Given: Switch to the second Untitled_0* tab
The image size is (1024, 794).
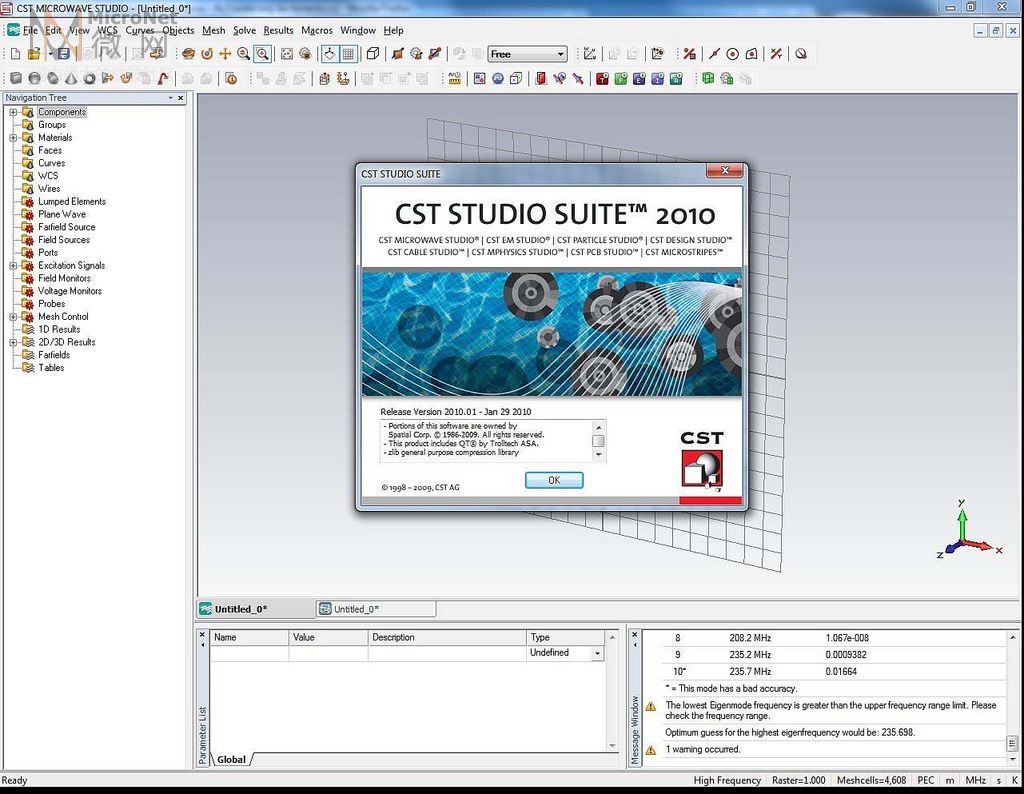Looking at the screenshot, I should click(x=376, y=609).
